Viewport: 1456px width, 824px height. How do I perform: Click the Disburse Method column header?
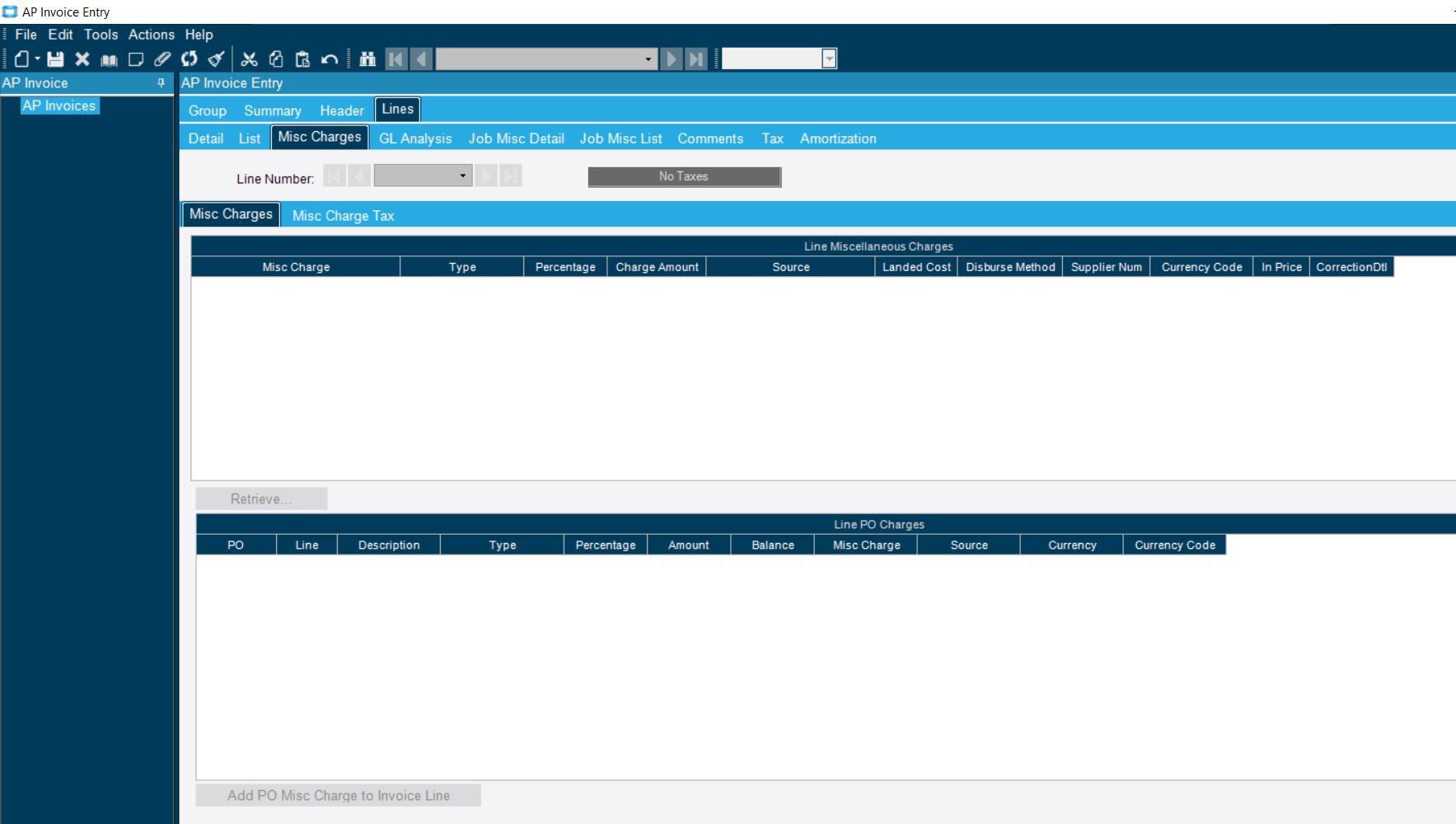pos(1010,267)
